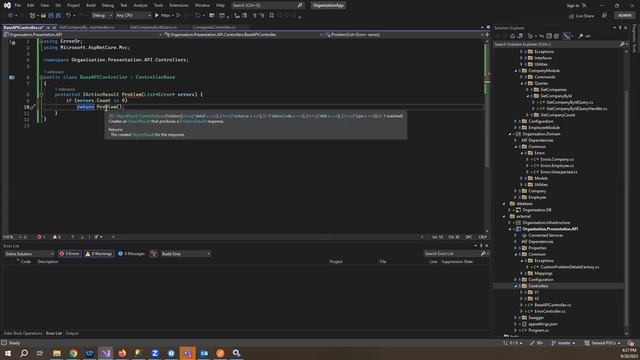The width and height of the screenshot is (640, 360).
Task: Click the Sign in link
Action: [573, 5]
